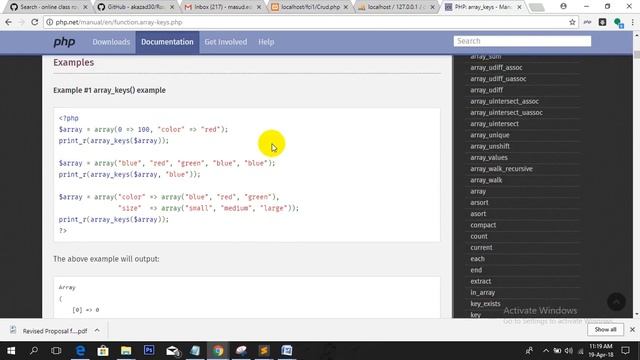Open Task View on taskbar

pyautogui.click(x=56, y=351)
